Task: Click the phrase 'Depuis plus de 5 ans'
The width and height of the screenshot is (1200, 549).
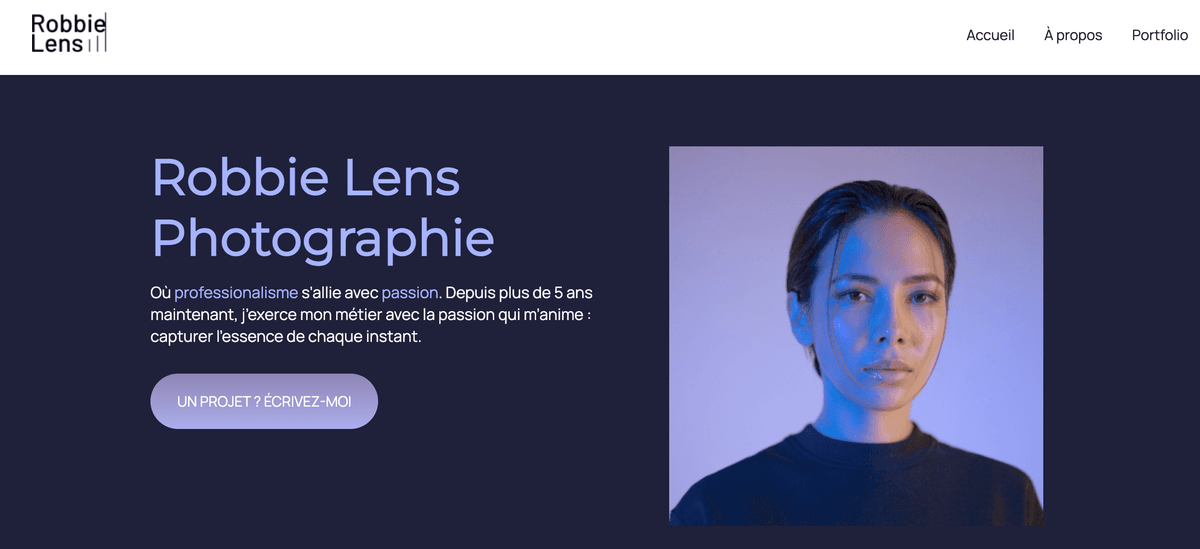Action: 519,293
